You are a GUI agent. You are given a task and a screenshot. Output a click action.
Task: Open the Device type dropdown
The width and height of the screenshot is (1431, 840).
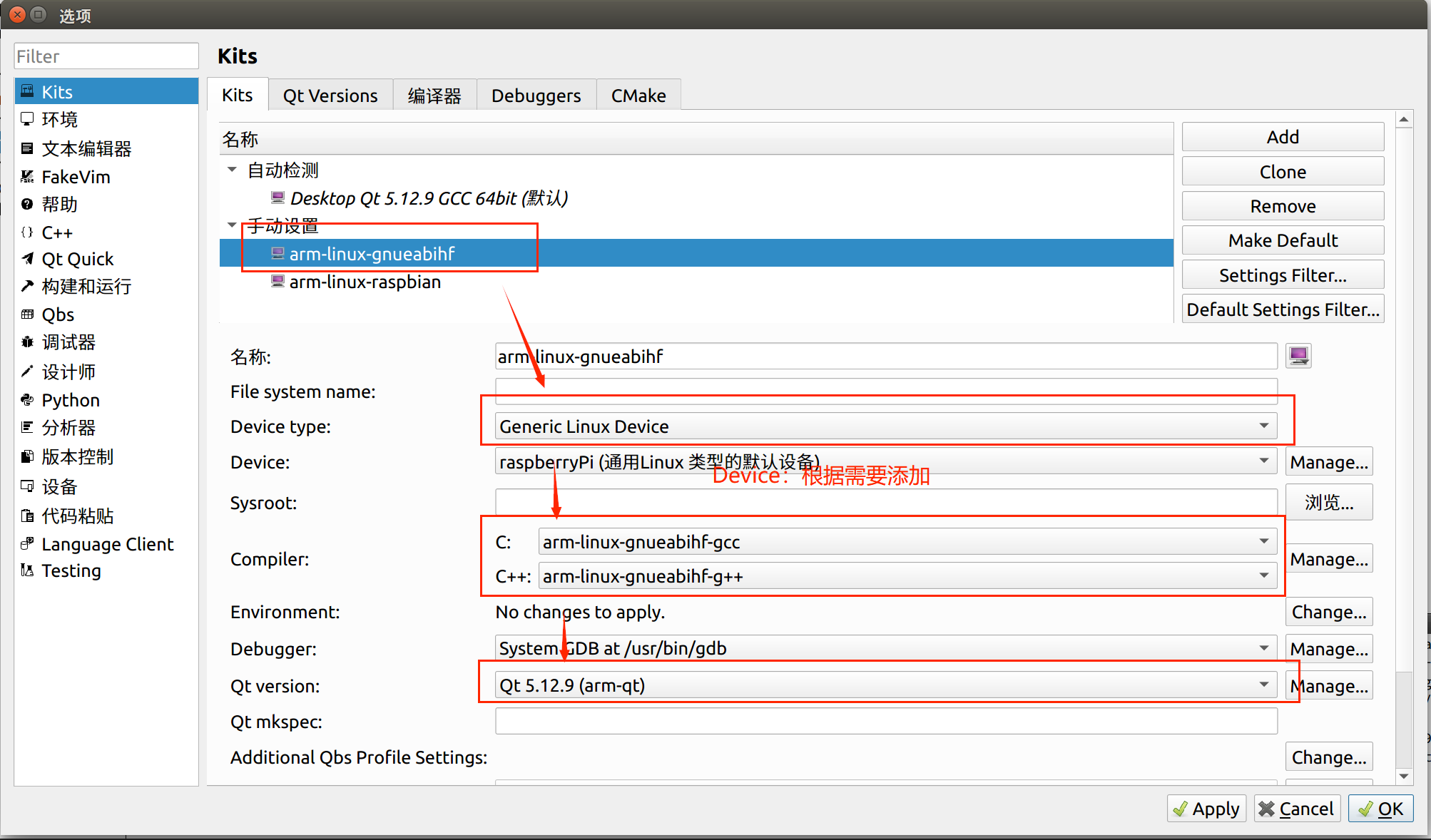886,426
